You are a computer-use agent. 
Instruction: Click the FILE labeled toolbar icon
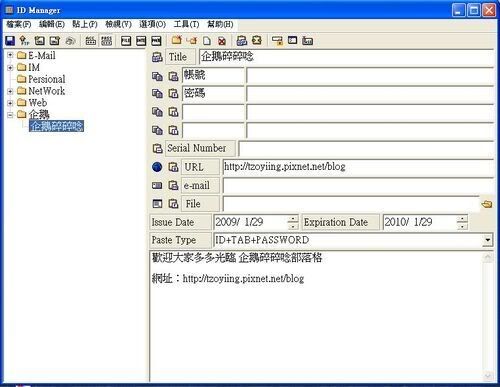[x=126, y=41]
